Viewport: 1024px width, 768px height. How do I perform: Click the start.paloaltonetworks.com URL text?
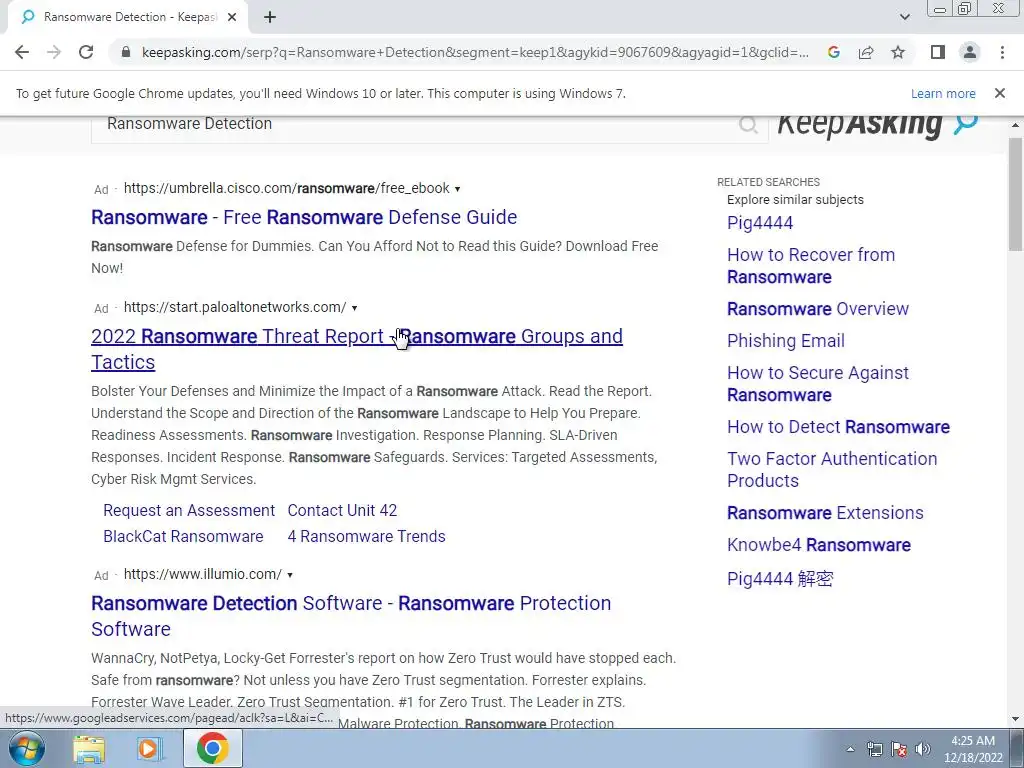(x=235, y=307)
